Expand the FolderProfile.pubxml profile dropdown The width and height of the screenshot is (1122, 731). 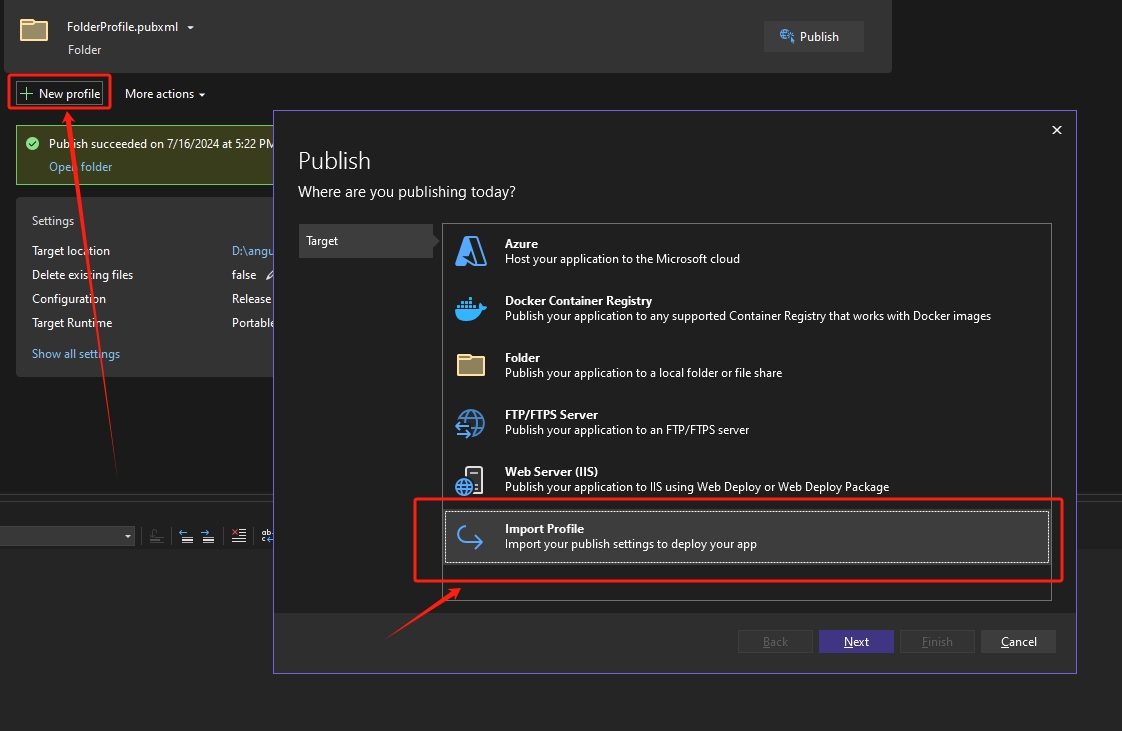(191, 28)
